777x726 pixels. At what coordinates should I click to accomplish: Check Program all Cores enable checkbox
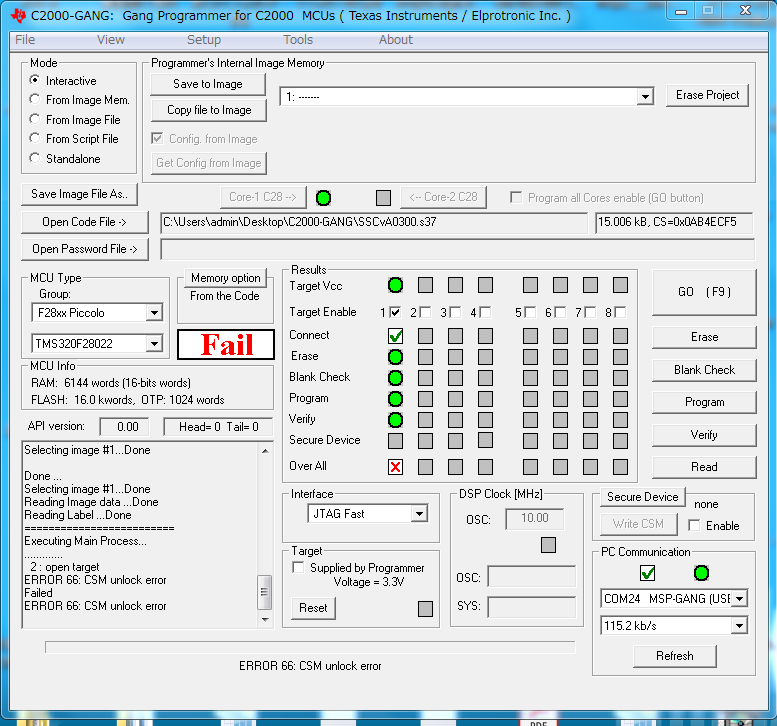tap(516, 198)
